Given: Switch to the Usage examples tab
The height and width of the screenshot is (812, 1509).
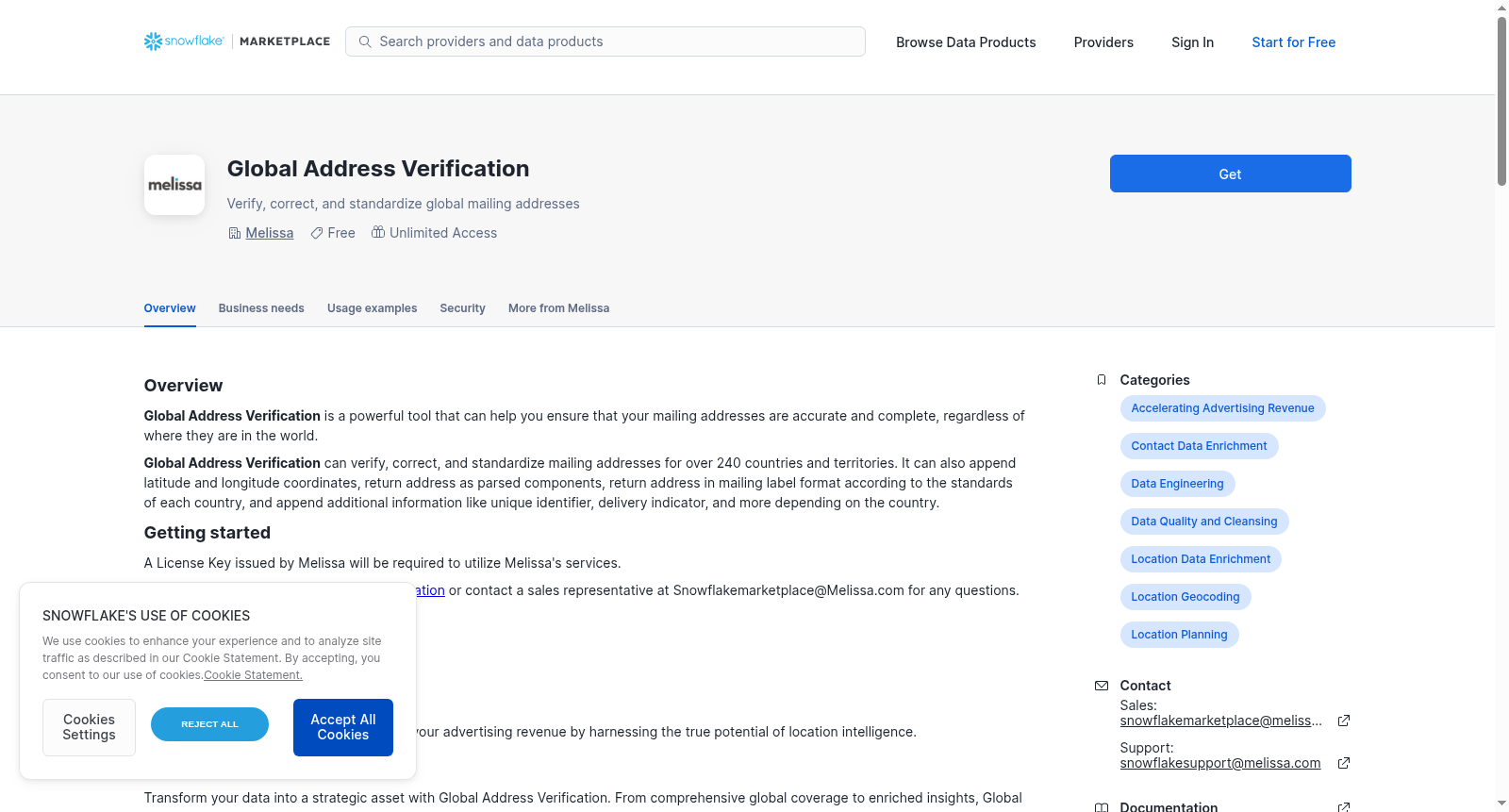Looking at the screenshot, I should [x=372, y=308].
